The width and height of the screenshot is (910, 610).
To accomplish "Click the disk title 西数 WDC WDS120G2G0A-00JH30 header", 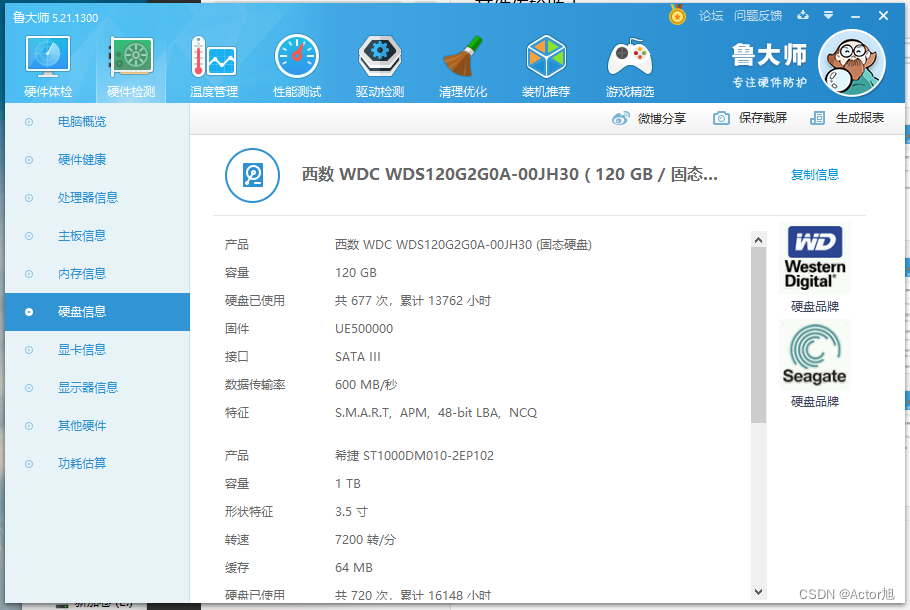I will 509,174.
